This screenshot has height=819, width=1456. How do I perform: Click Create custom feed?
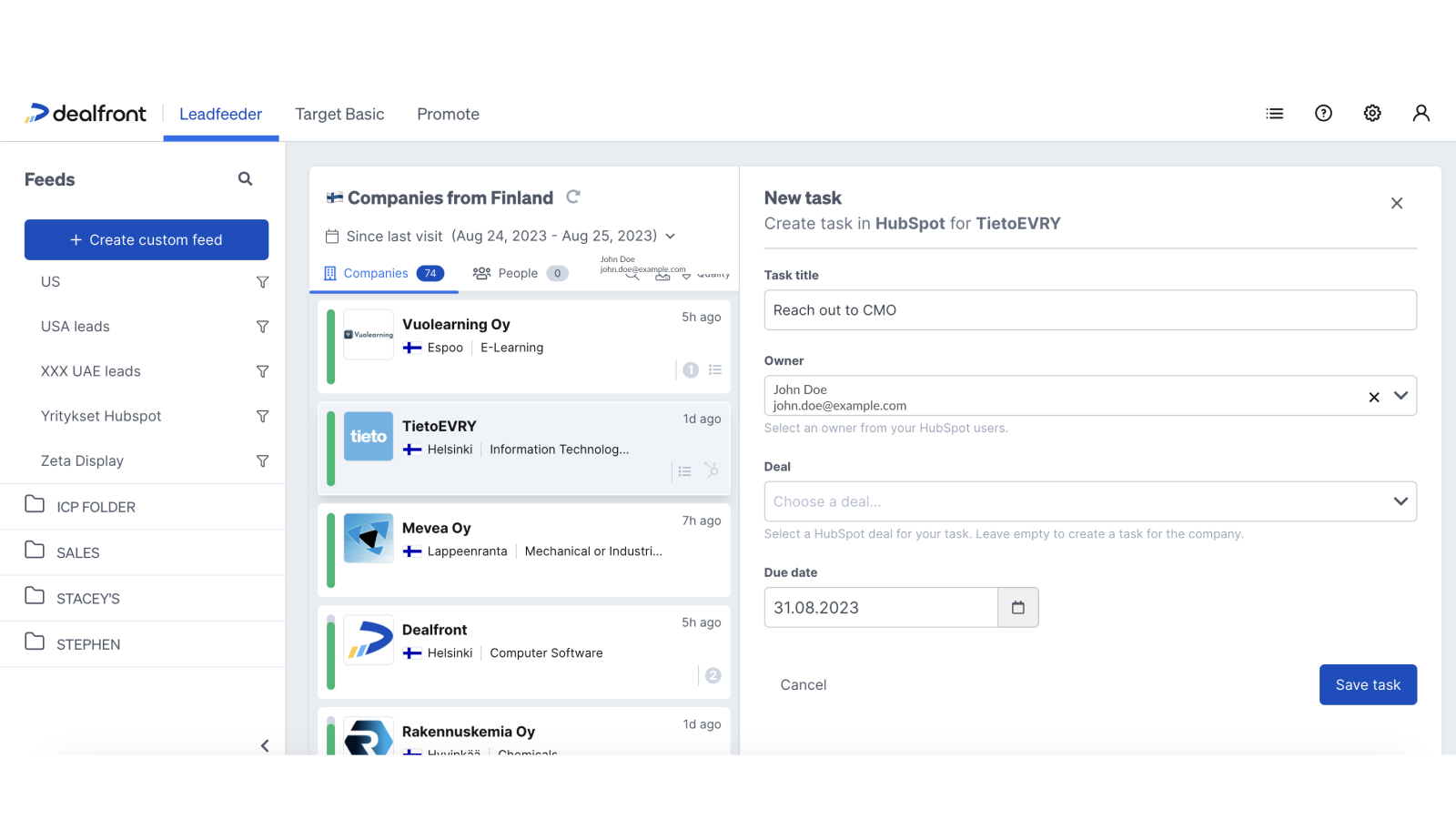pos(146,239)
